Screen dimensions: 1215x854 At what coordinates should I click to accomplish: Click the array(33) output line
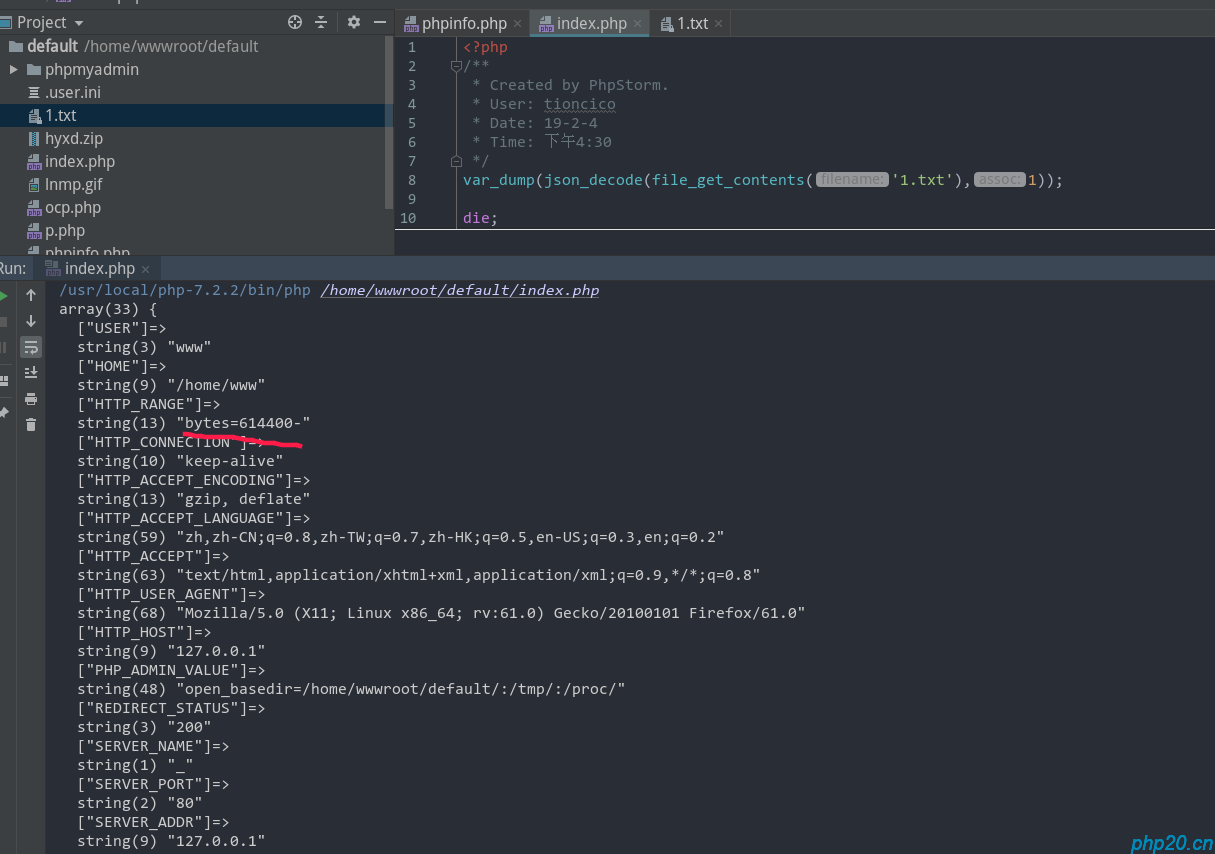(x=108, y=309)
